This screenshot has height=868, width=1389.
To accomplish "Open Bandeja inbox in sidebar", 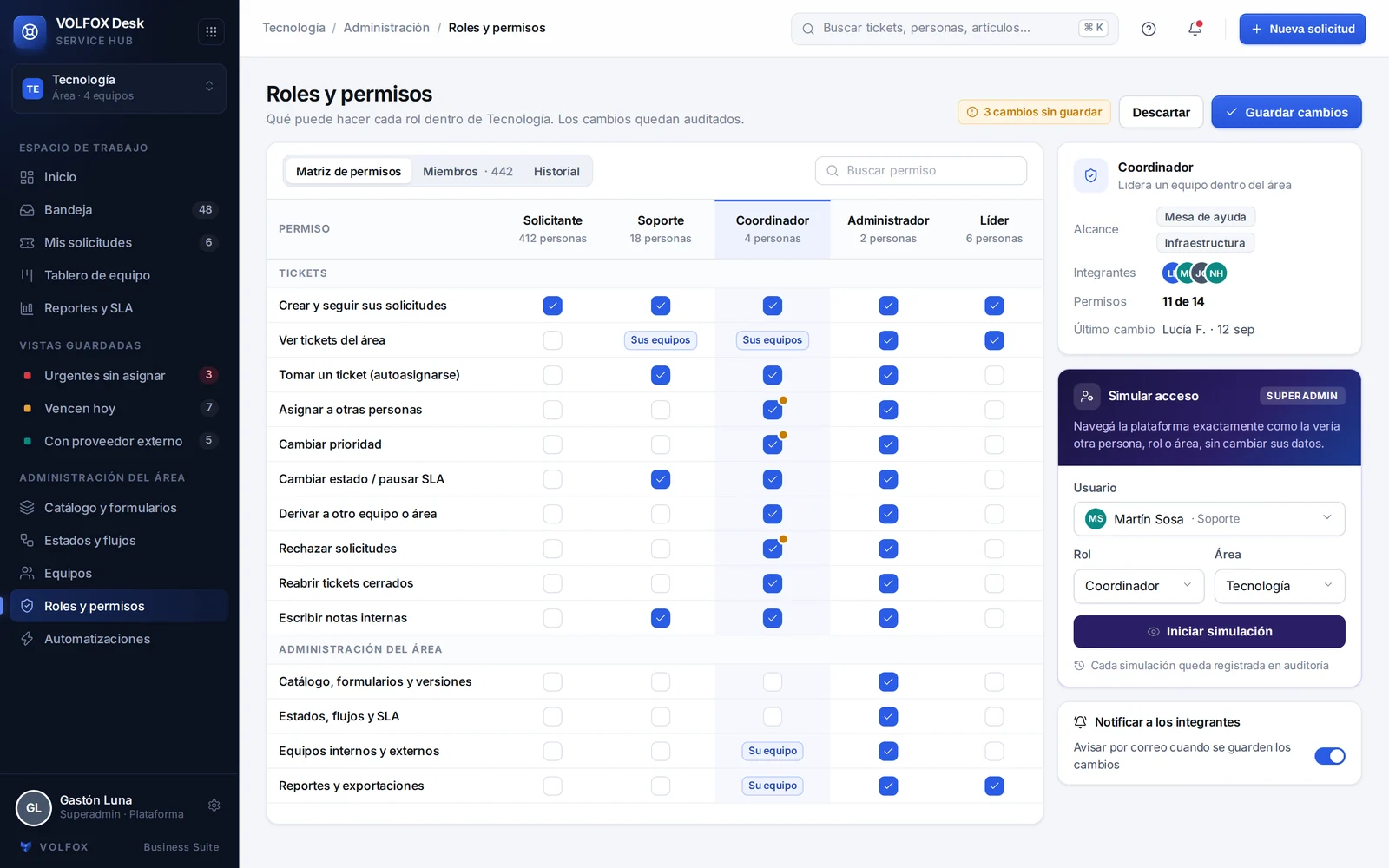I will tap(119, 210).
